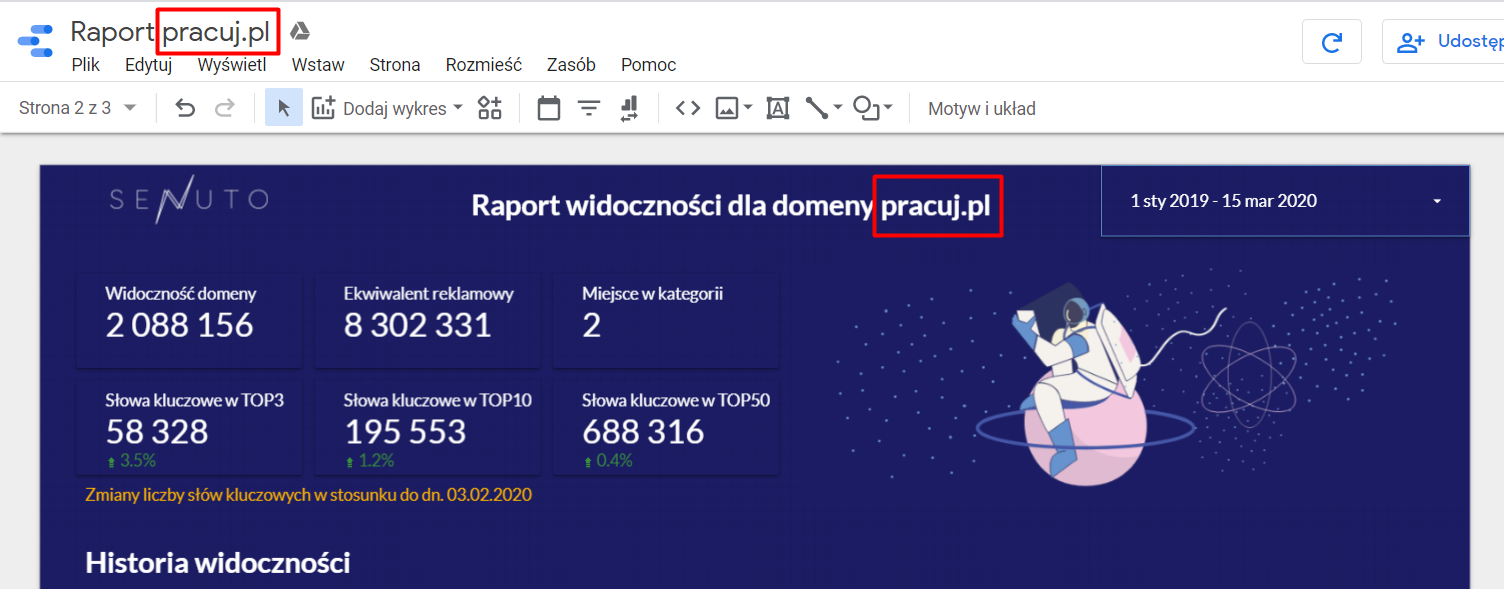Select the Słowa kluczowe w TOP3 scorecard

(189, 427)
